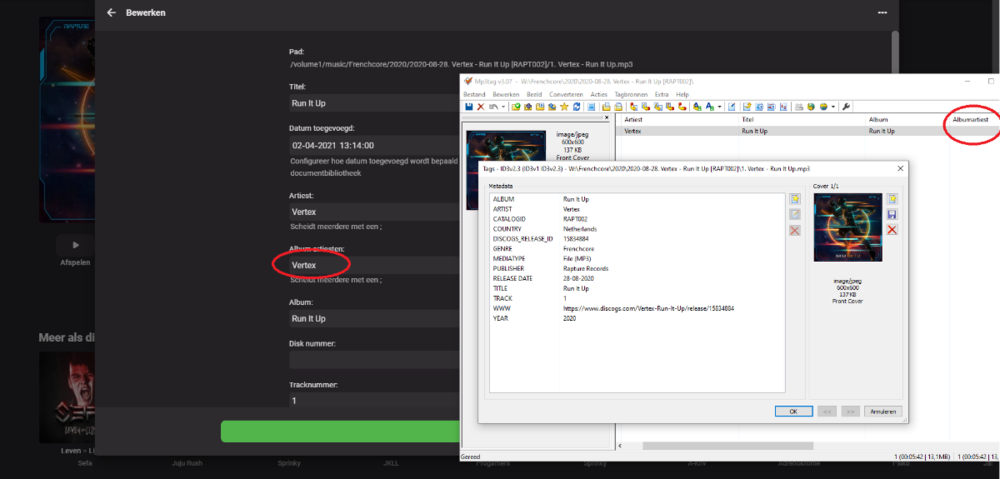Open the Acties menu
This screenshot has height=479, width=1000.
click(599, 94)
